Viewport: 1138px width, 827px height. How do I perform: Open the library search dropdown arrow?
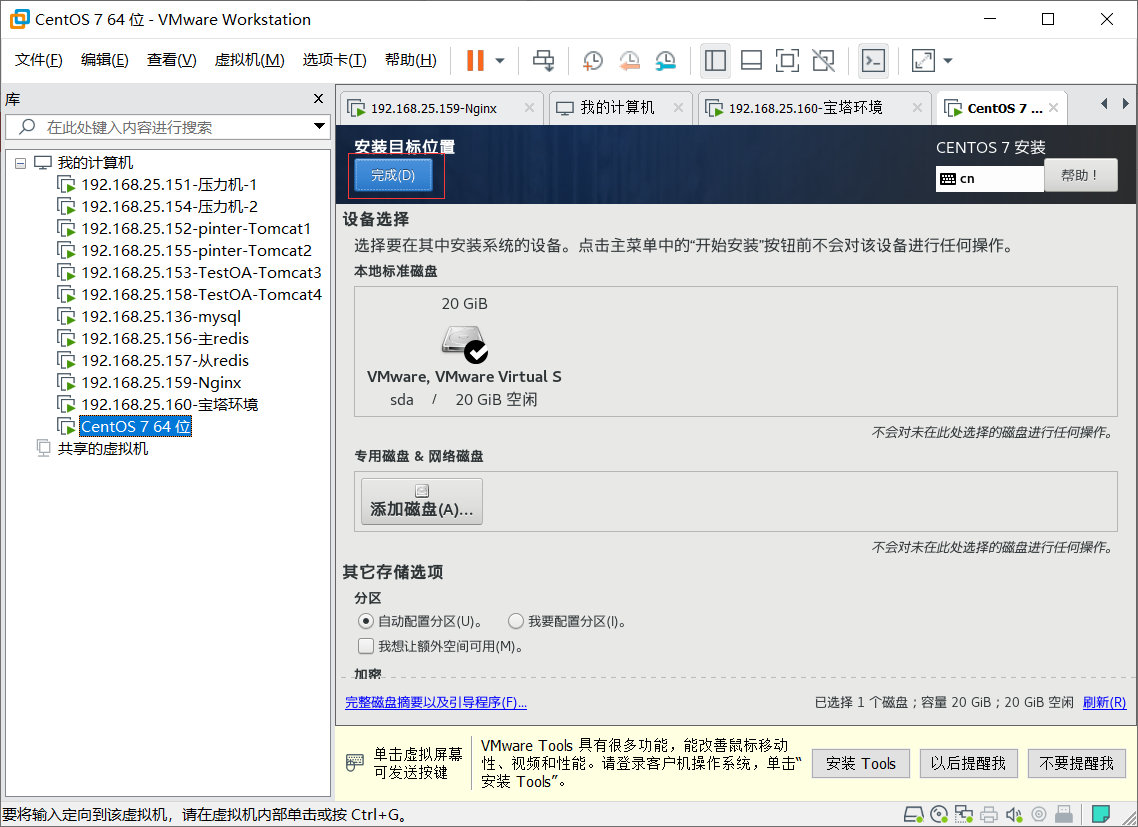[319, 126]
